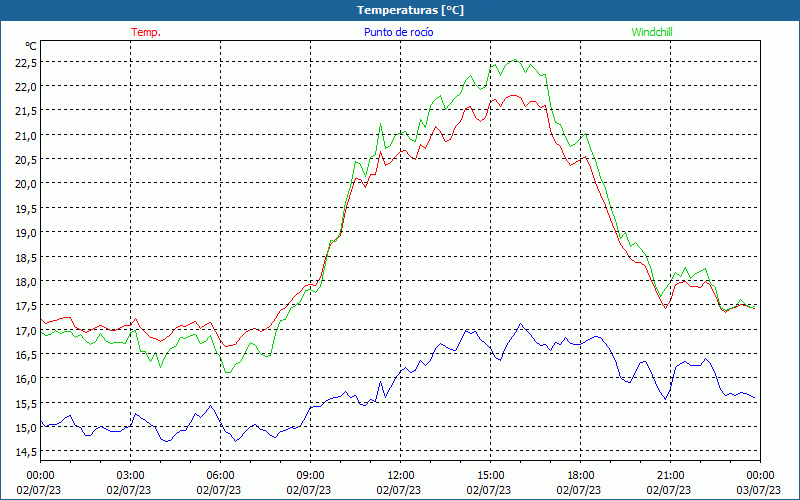Click the '15,0' y-axis value

click(26, 428)
